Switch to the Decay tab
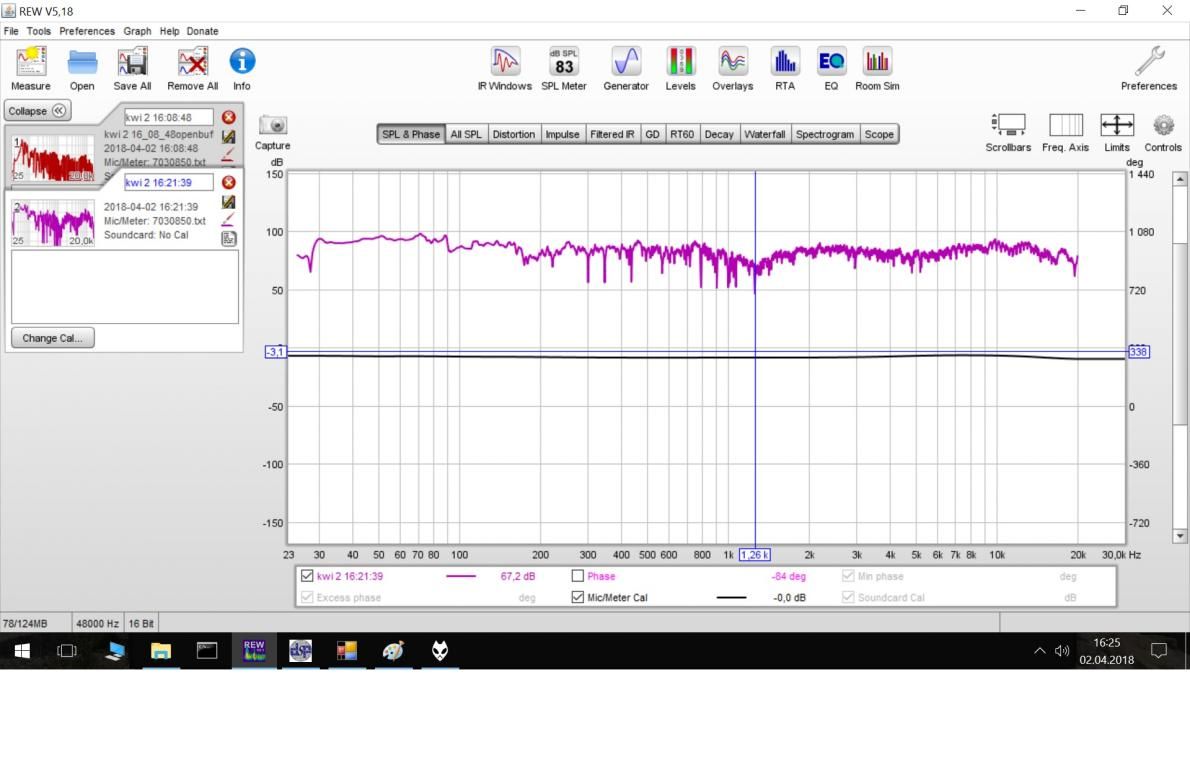The width and height of the screenshot is (1190, 768). point(719,134)
